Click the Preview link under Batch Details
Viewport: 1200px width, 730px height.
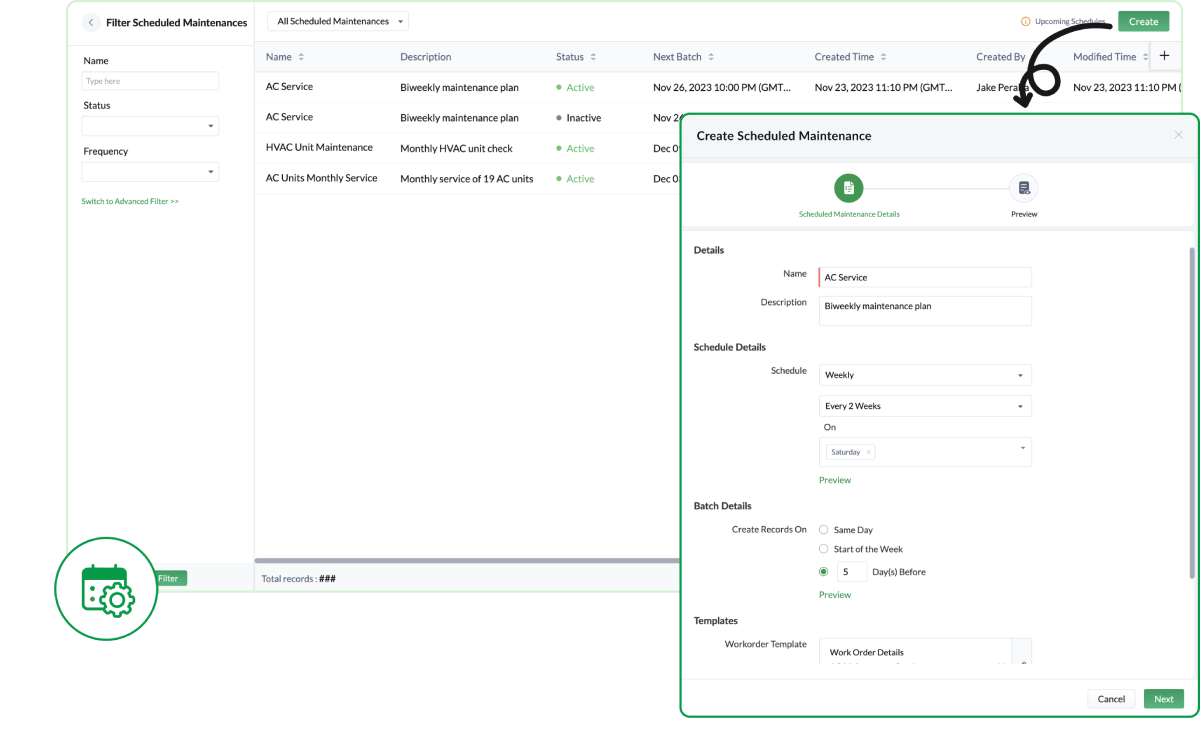coord(834,594)
